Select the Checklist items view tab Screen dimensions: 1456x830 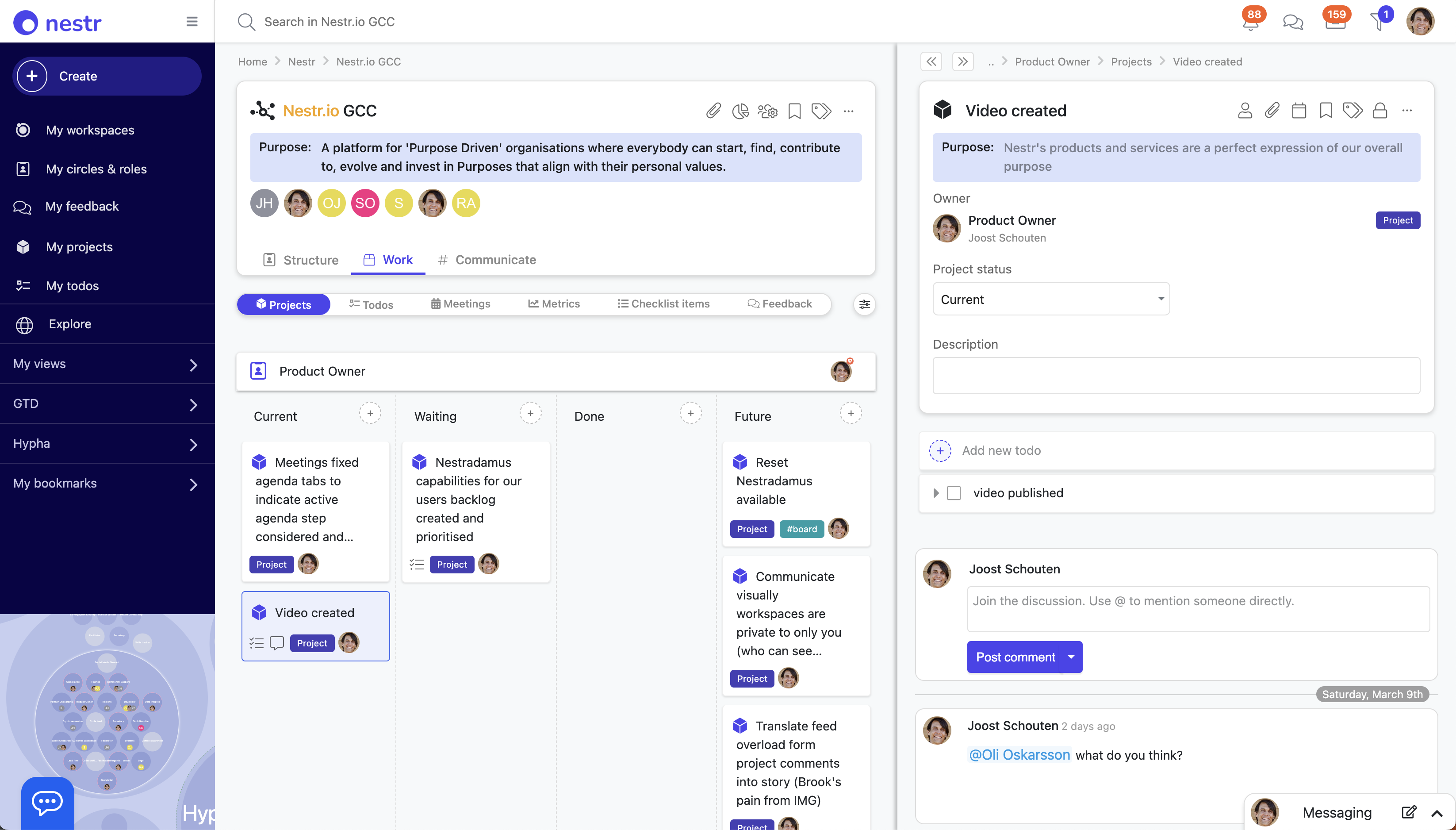[x=664, y=304]
